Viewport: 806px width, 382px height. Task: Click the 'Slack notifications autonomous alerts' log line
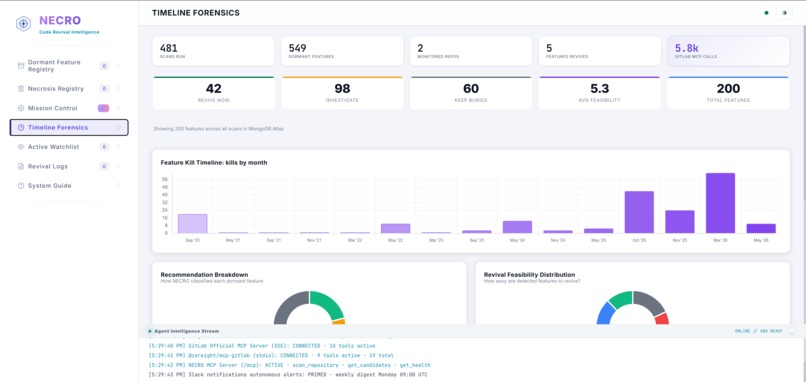click(287, 374)
